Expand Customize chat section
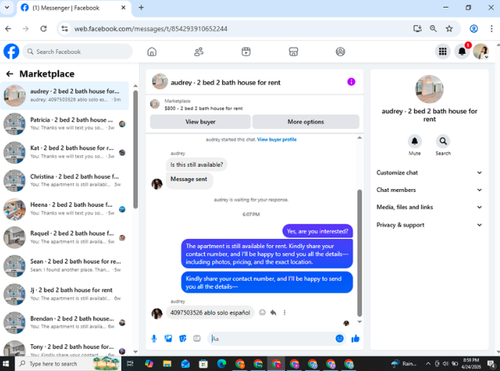 (429, 173)
